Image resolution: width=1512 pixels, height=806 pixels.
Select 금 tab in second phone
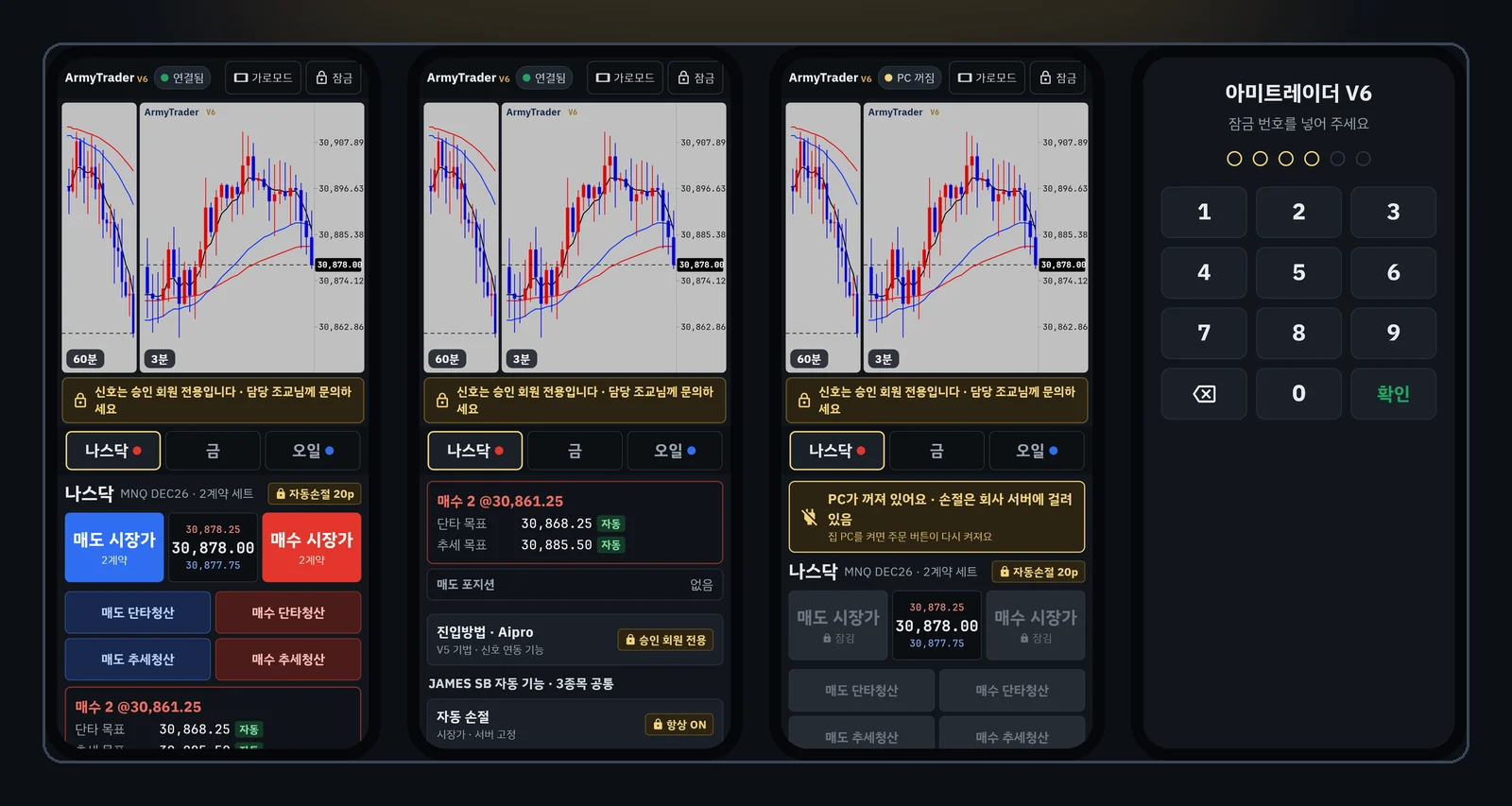575,451
